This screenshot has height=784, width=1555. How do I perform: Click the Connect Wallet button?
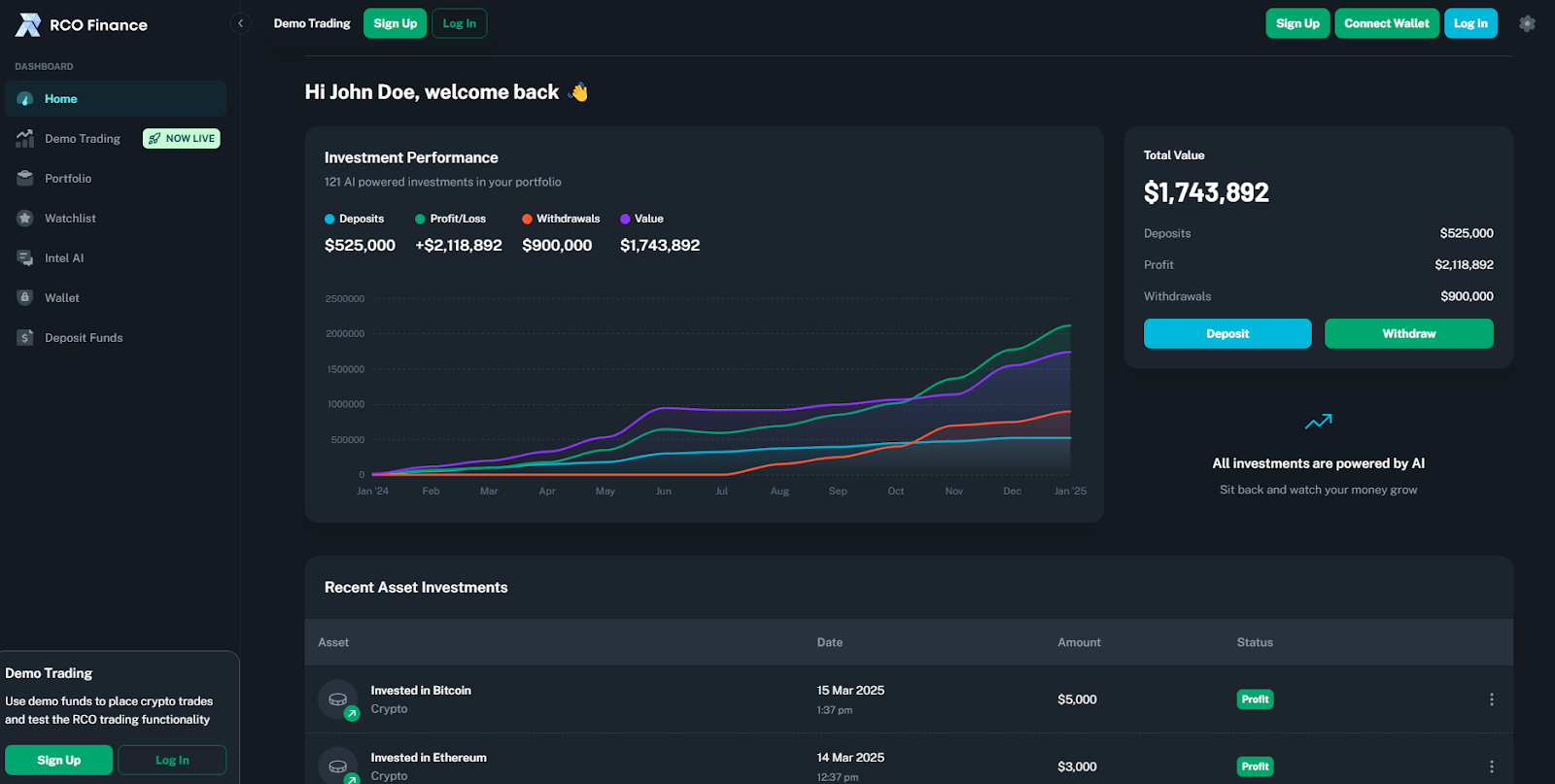point(1386,23)
